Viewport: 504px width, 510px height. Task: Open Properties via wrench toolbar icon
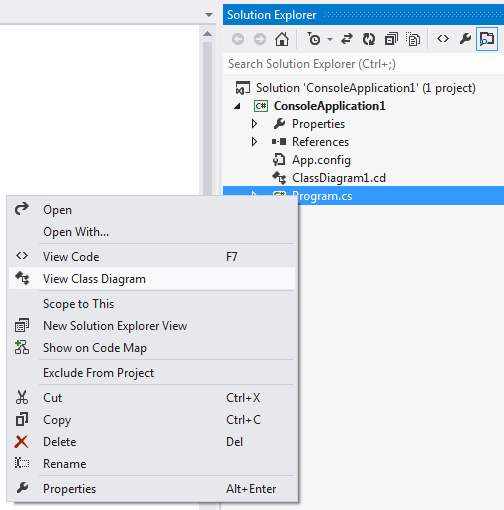465,39
